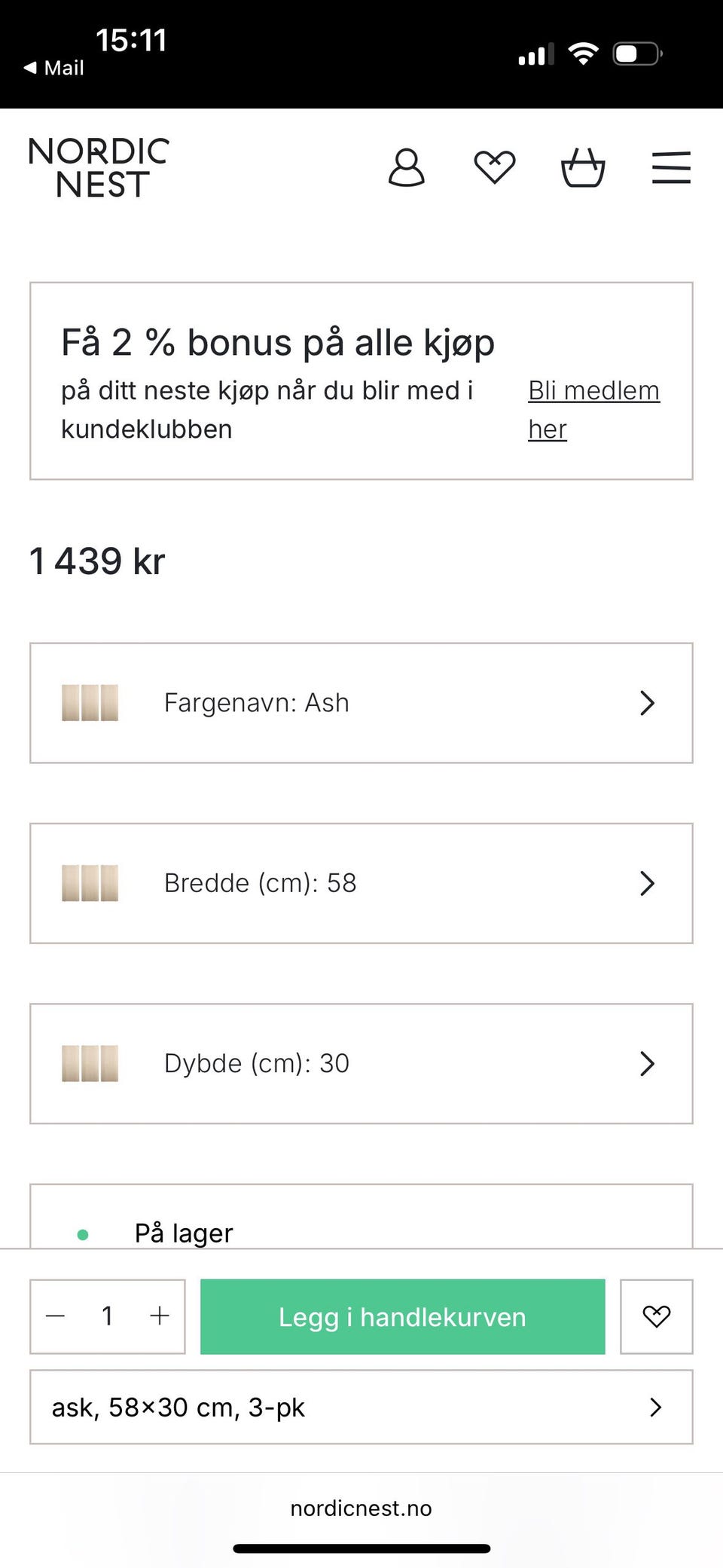Open the hamburger menu

pos(671,167)
